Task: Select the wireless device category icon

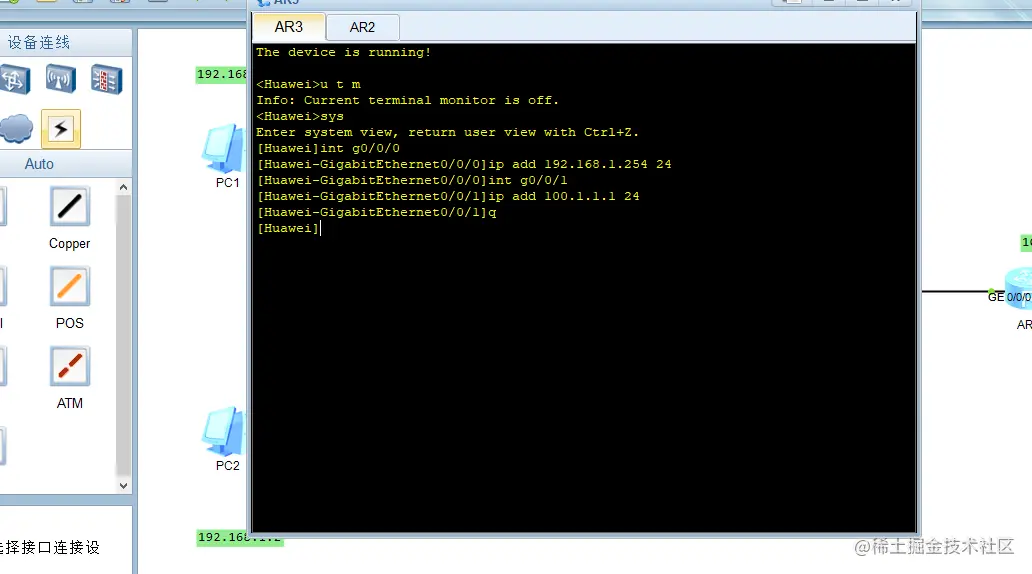Action: 61,80
